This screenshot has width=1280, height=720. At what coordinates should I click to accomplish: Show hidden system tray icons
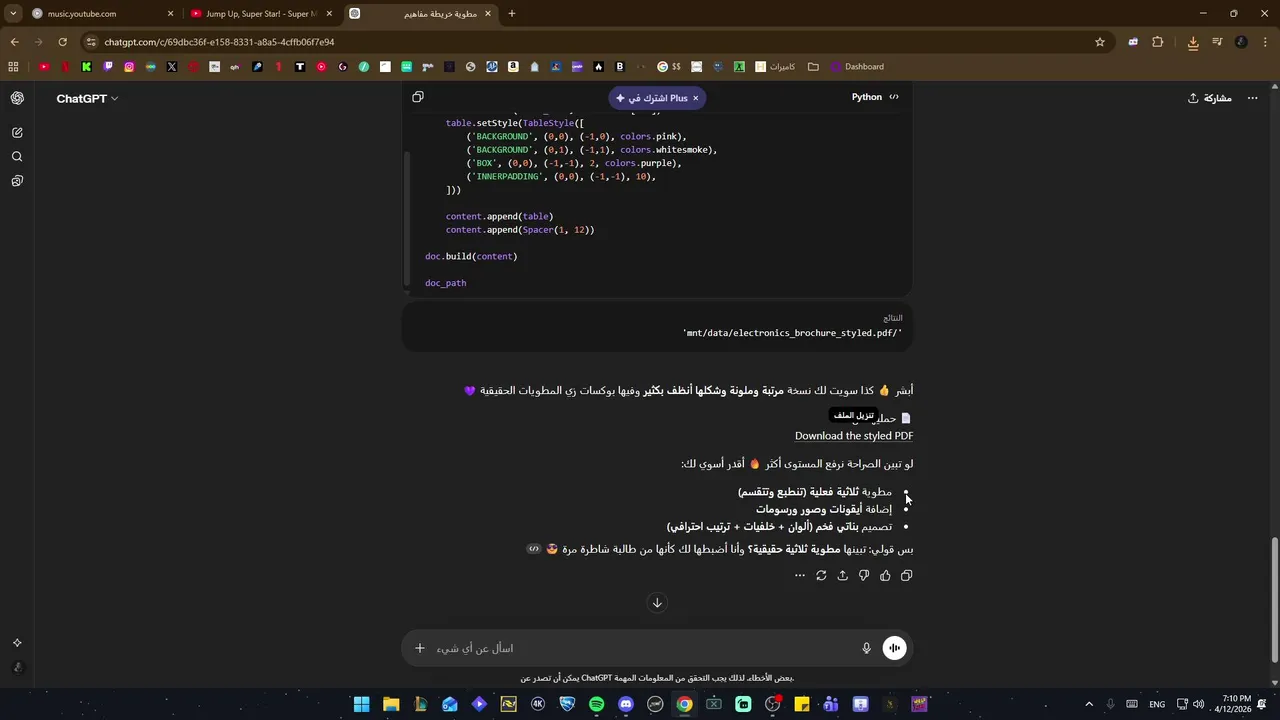click(x=1089, y=704)
